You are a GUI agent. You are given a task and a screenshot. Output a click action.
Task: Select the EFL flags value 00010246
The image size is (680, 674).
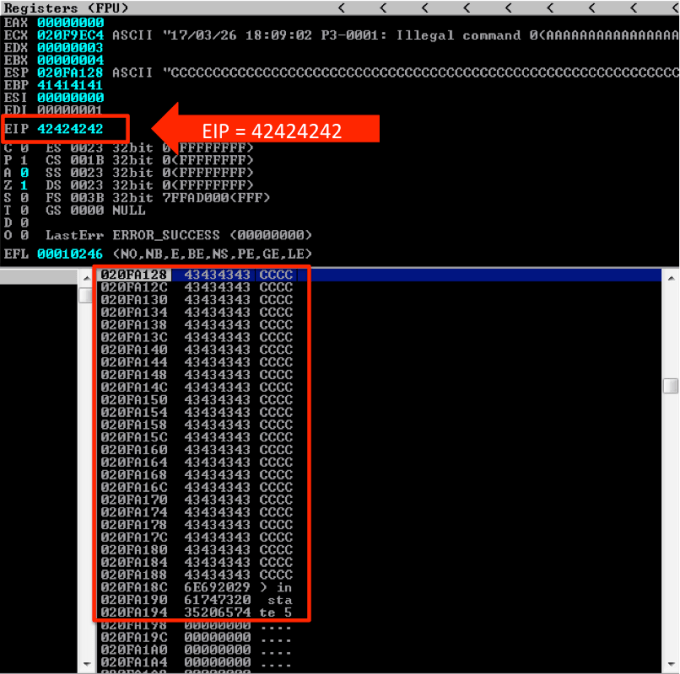click(x=69, y=254)
